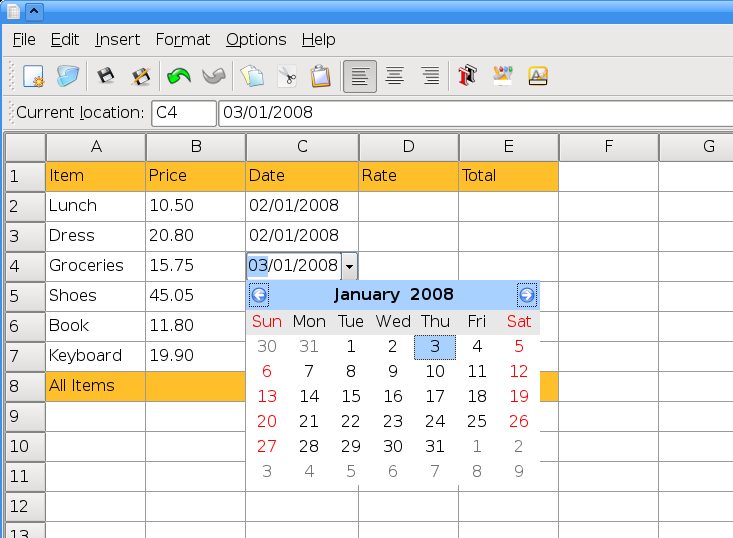The image size is (733, 538).
Task: Click the January 2008 calendar title
Action: pyautogui.click(x=393, y=294)
